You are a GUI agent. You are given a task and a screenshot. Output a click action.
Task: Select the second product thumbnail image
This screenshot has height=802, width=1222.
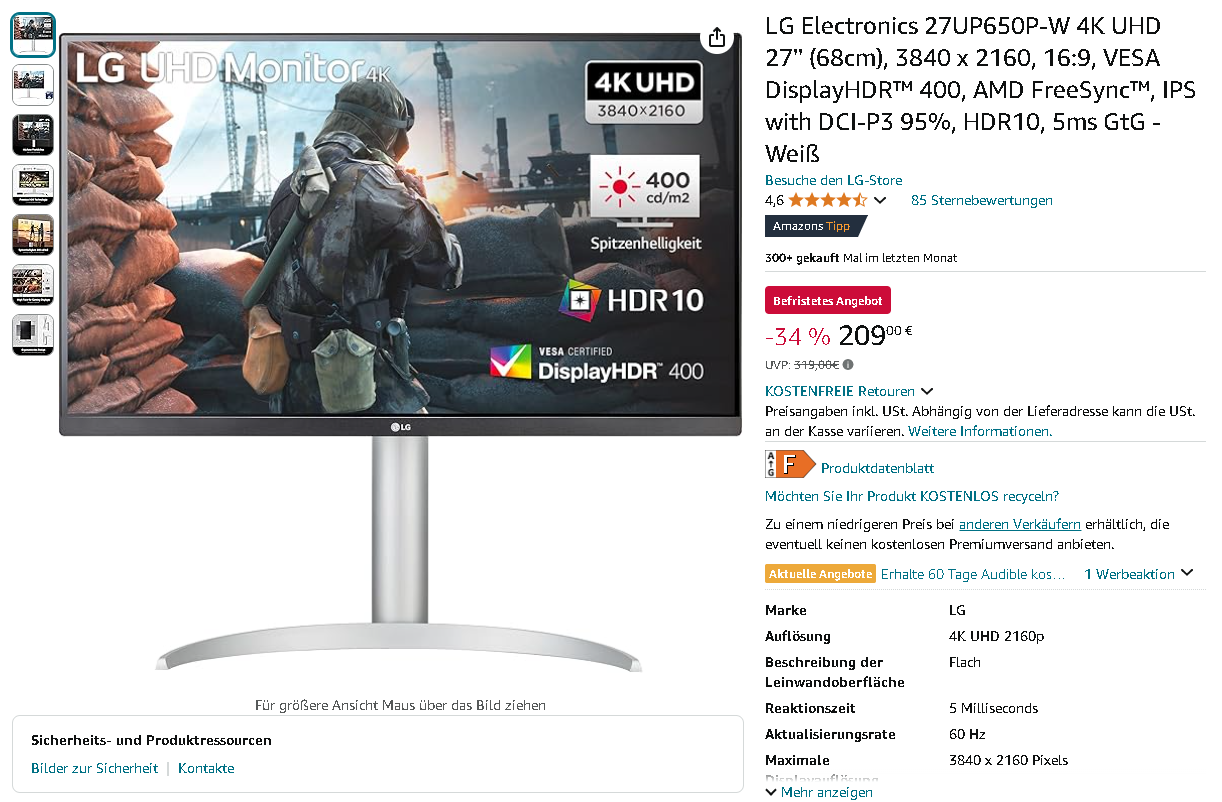click(x=33, y=85)
